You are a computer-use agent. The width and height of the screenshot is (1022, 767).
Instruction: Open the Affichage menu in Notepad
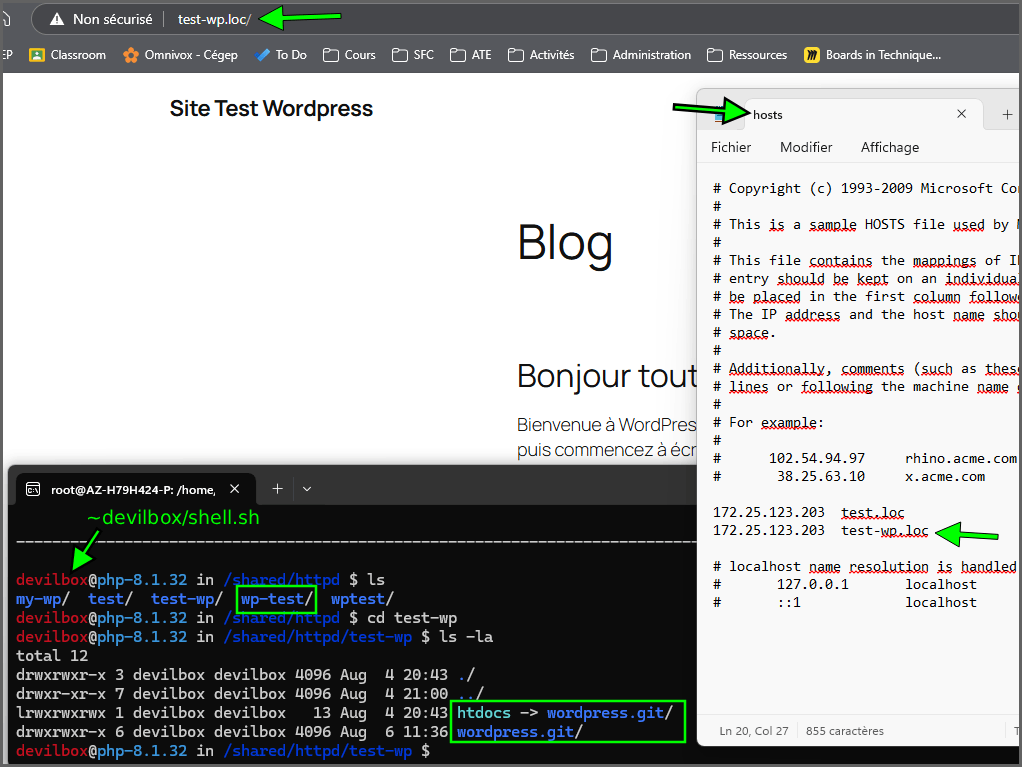pyautogui.click(x=890, y=147)
